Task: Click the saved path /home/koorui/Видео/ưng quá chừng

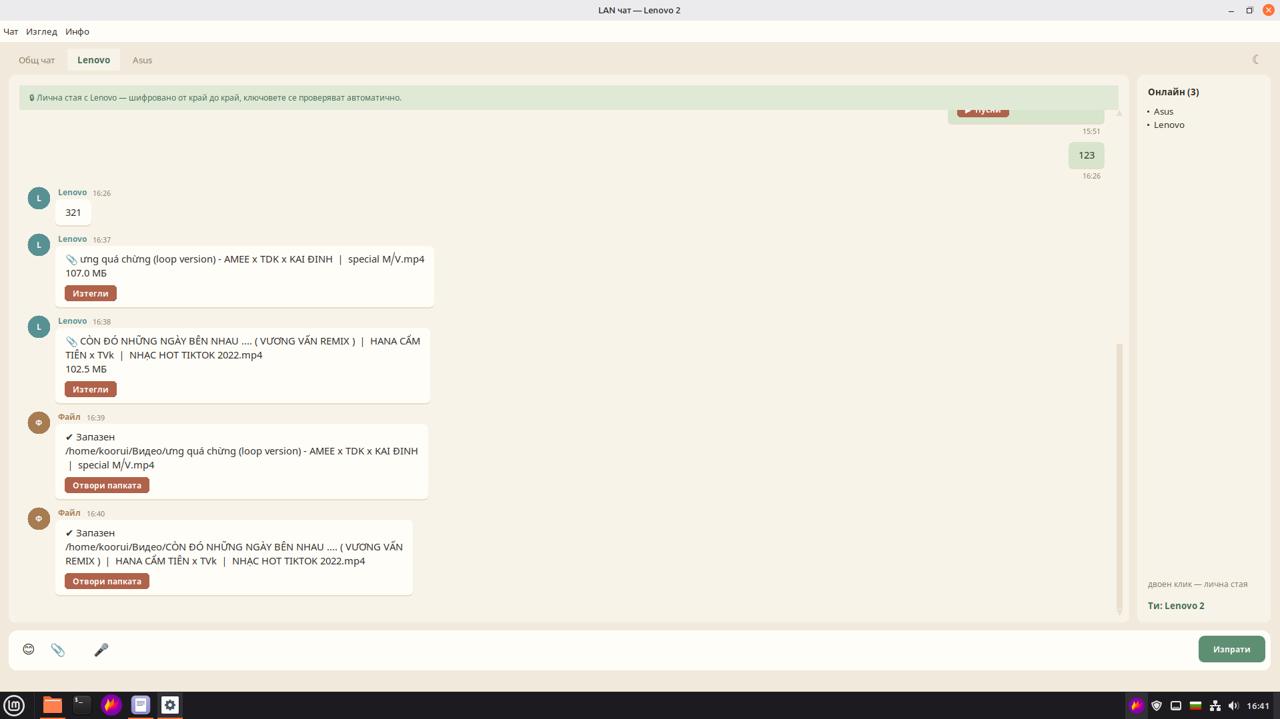Action: (x=242, y=458)
